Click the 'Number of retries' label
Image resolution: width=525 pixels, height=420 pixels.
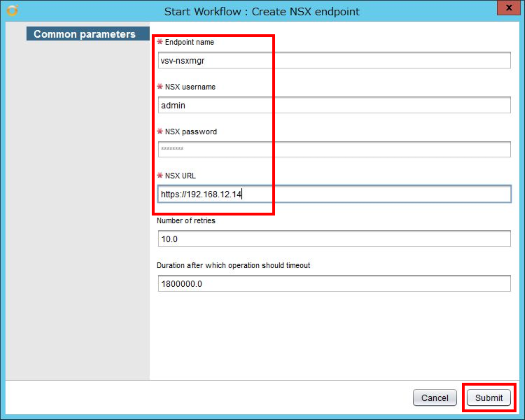(x=186, y=220)
